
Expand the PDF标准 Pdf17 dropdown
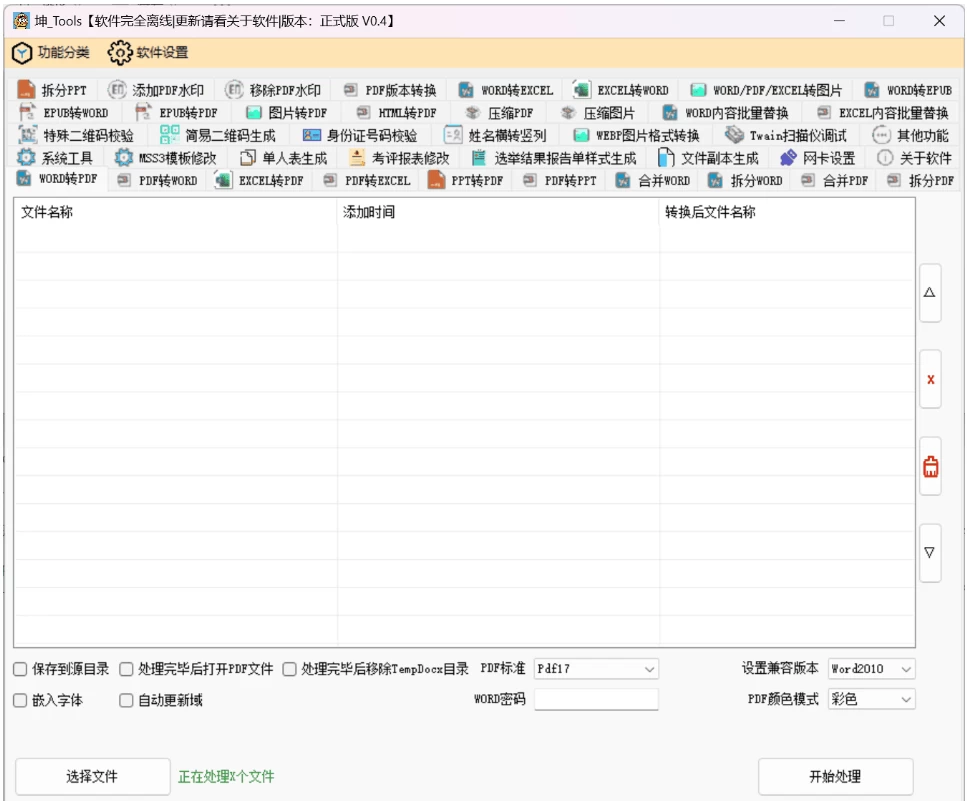pos(596,669)
